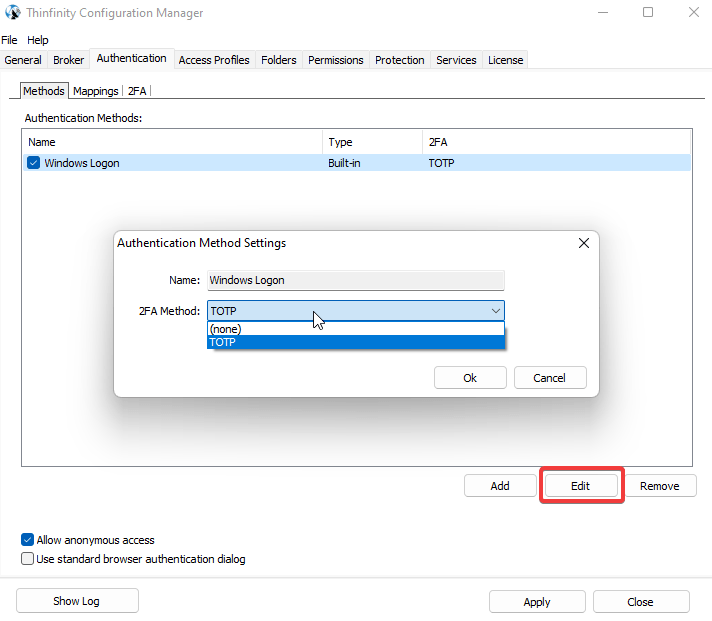This screenshot has width=712, height=621.
Task: Click the bottom Close button
Action: (x=641, y=602)
